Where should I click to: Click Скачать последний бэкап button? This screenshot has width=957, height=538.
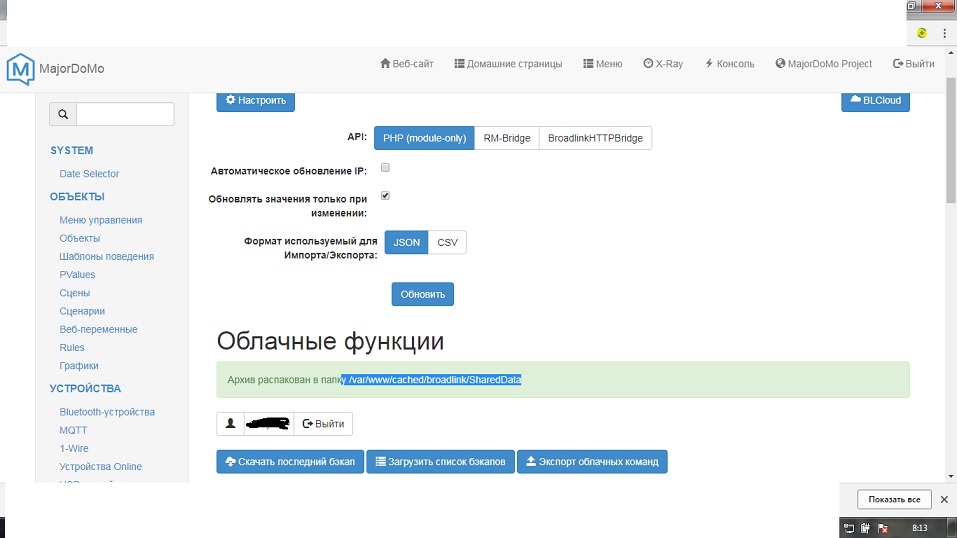pos(289,461)
